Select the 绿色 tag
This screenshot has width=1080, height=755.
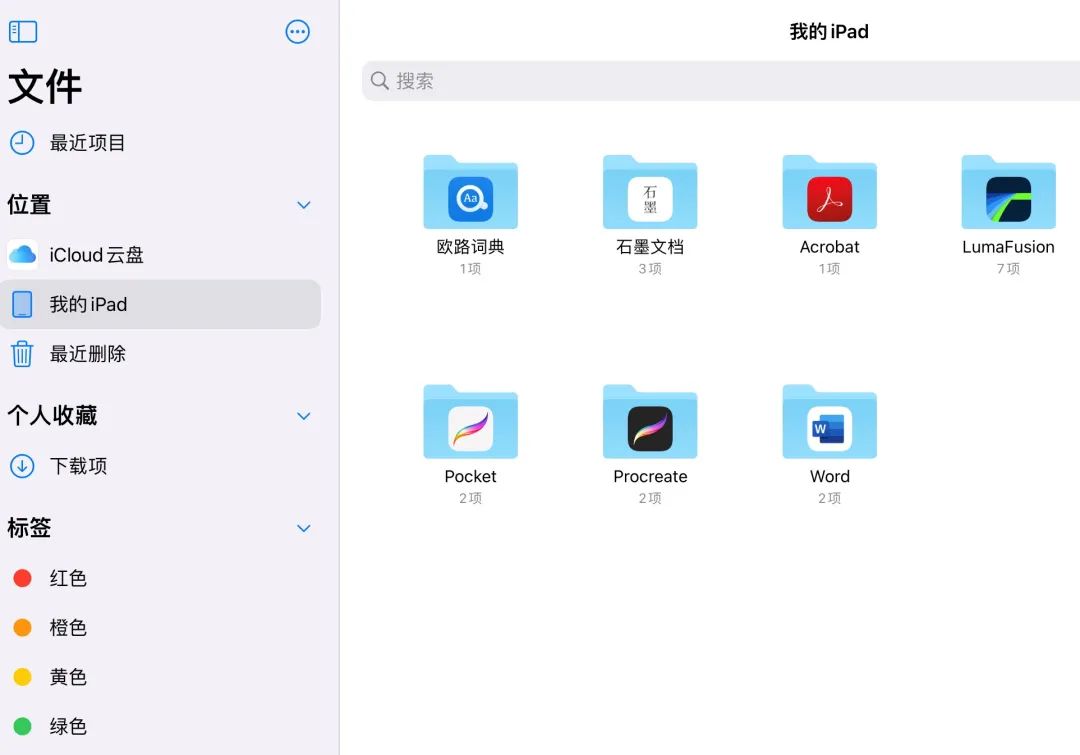[68, 727]
